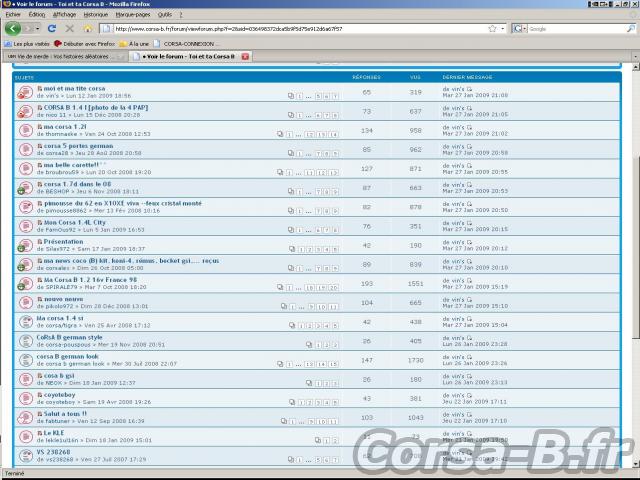This screenshot has width=640, height=480.
Task: Open the tab list dropdown at tab bar end
Action: [x=636, y=56]
